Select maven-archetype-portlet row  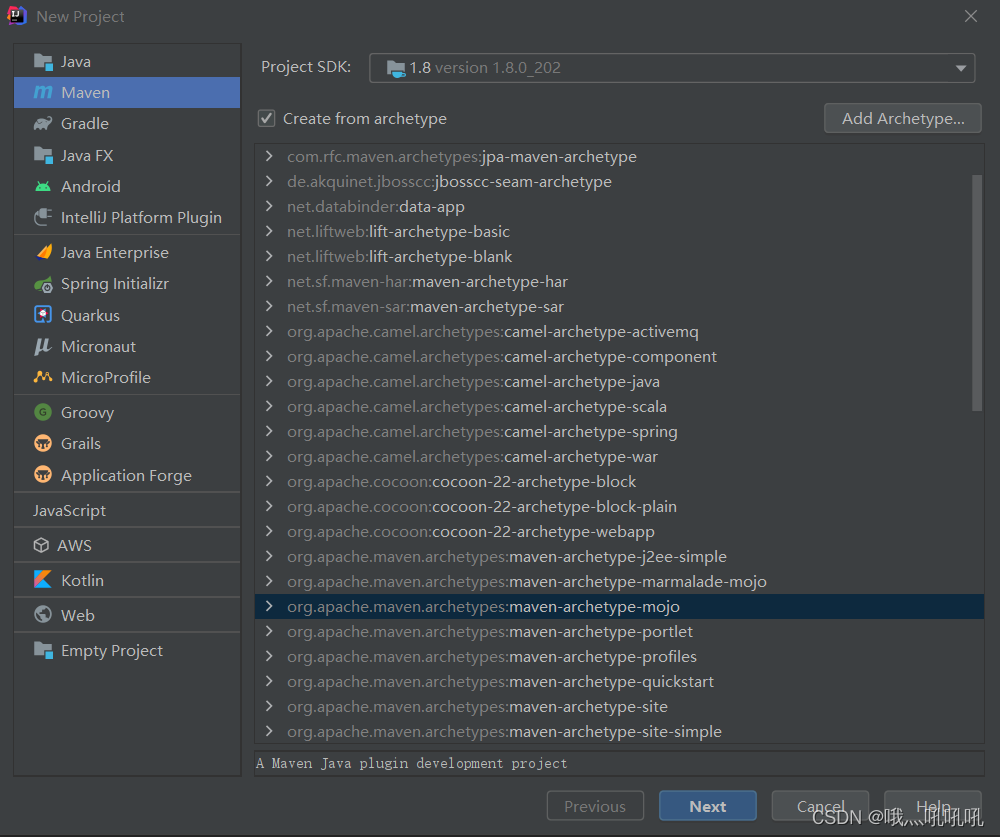coord(619,631)
